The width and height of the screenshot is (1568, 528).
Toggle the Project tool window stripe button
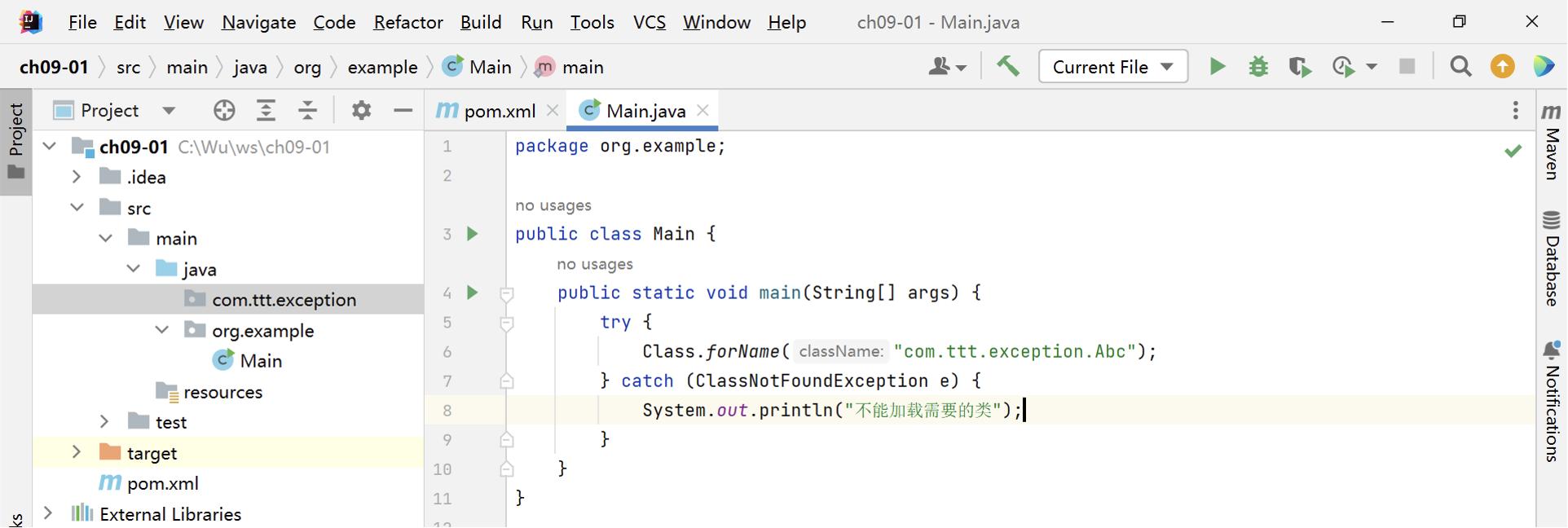(16, 140)
